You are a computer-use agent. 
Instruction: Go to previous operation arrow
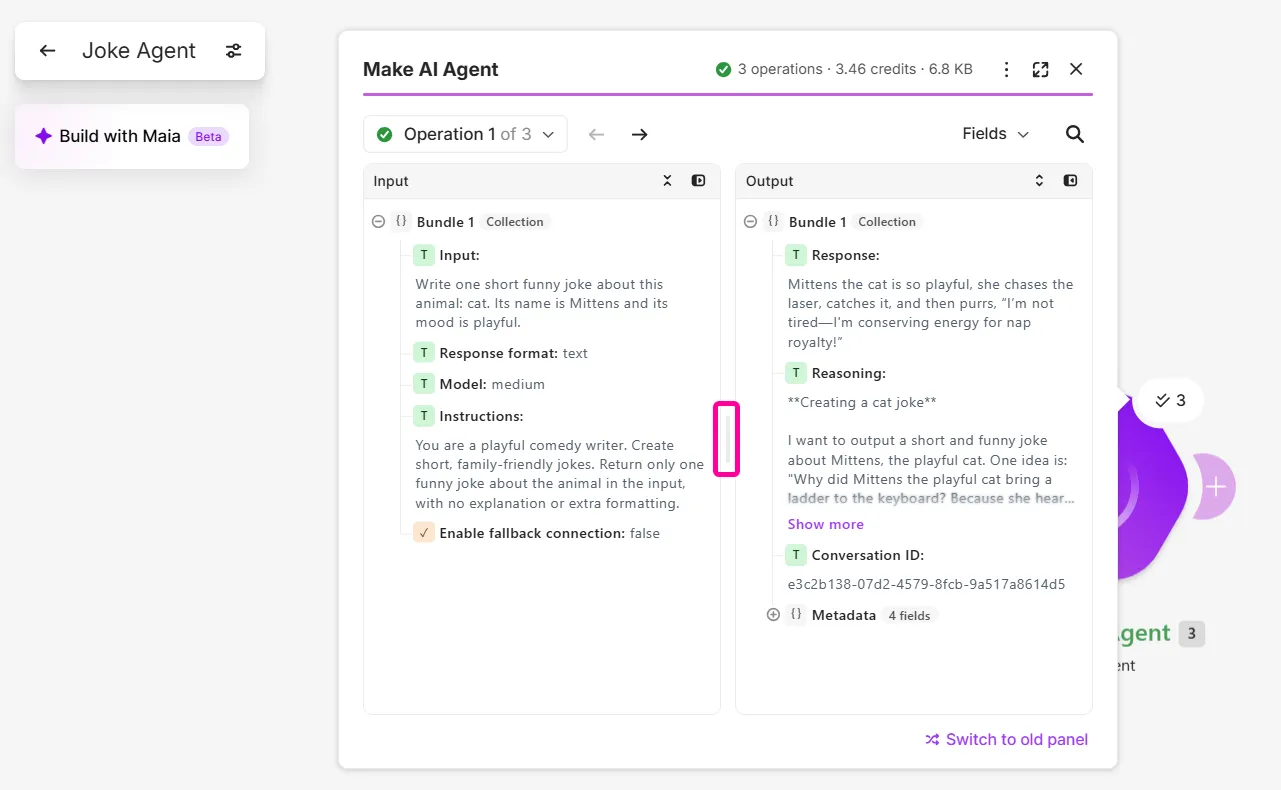(x=597, y=134)
